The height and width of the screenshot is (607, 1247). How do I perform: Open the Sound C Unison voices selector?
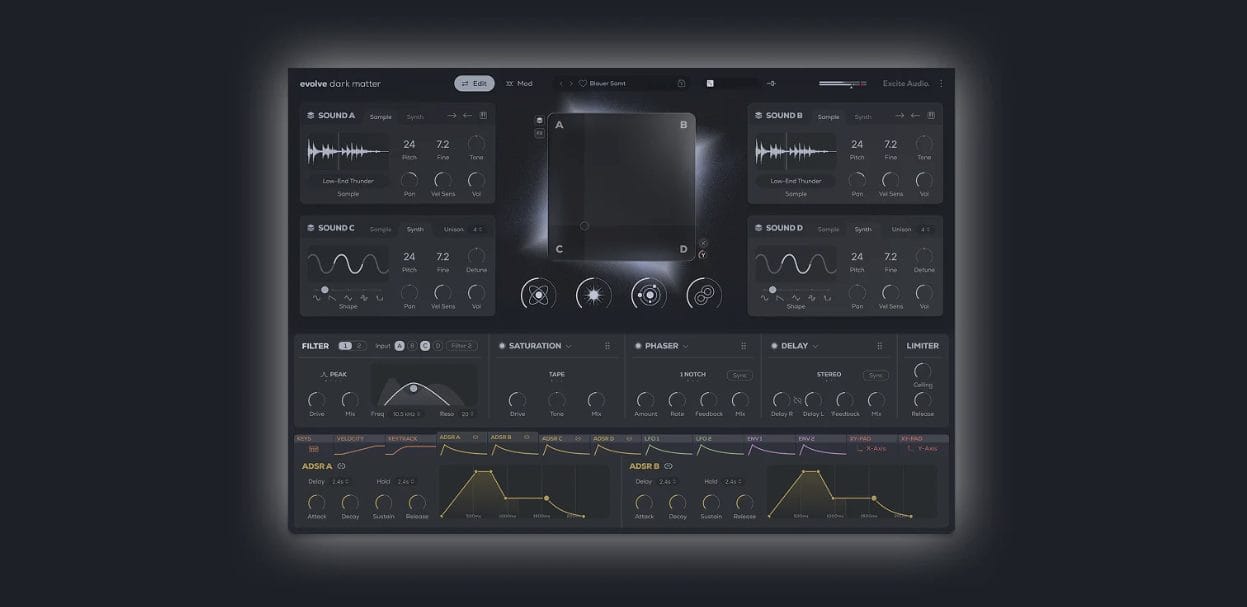(478, 229)
